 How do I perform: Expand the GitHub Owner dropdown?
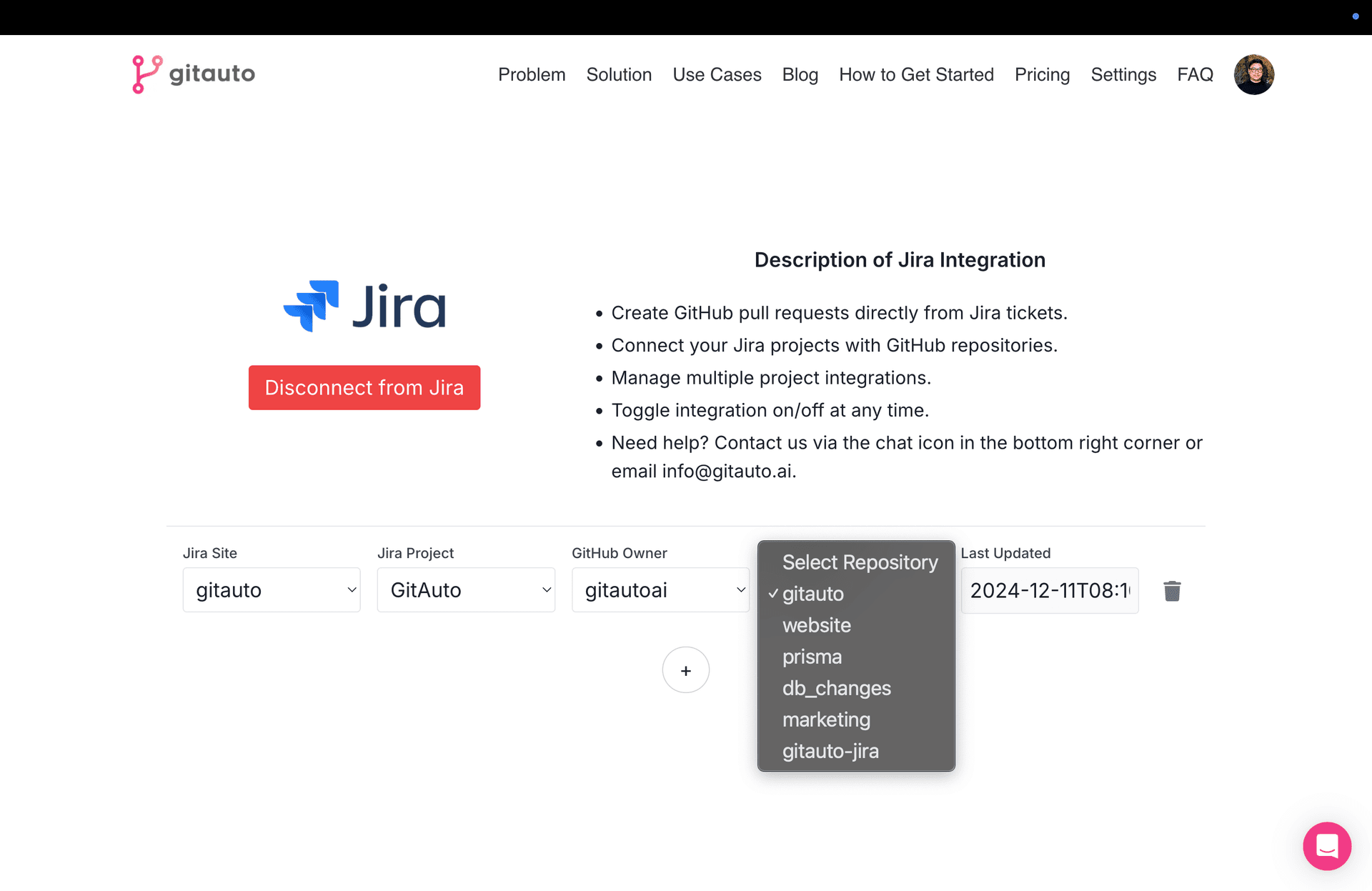click(660, 589)
